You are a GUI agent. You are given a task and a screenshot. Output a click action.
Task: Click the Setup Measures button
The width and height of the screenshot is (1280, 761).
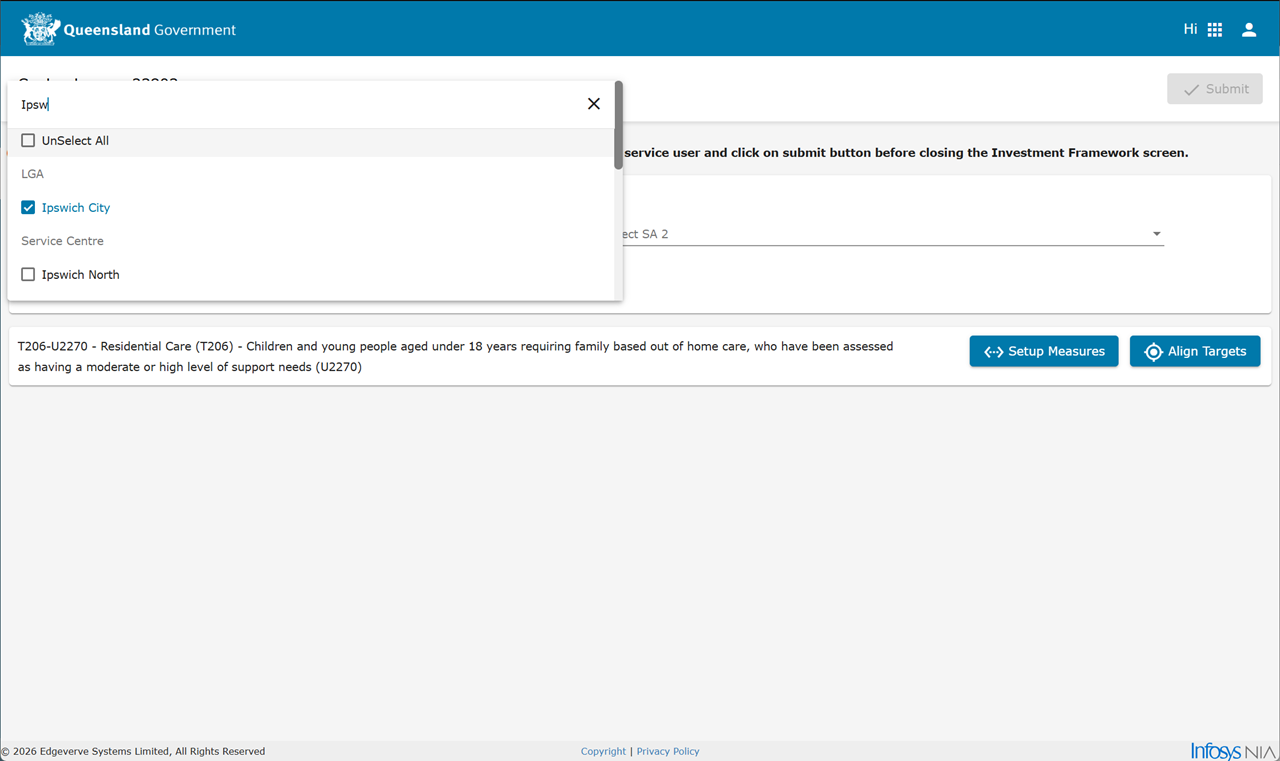[x=1044, y=351]
